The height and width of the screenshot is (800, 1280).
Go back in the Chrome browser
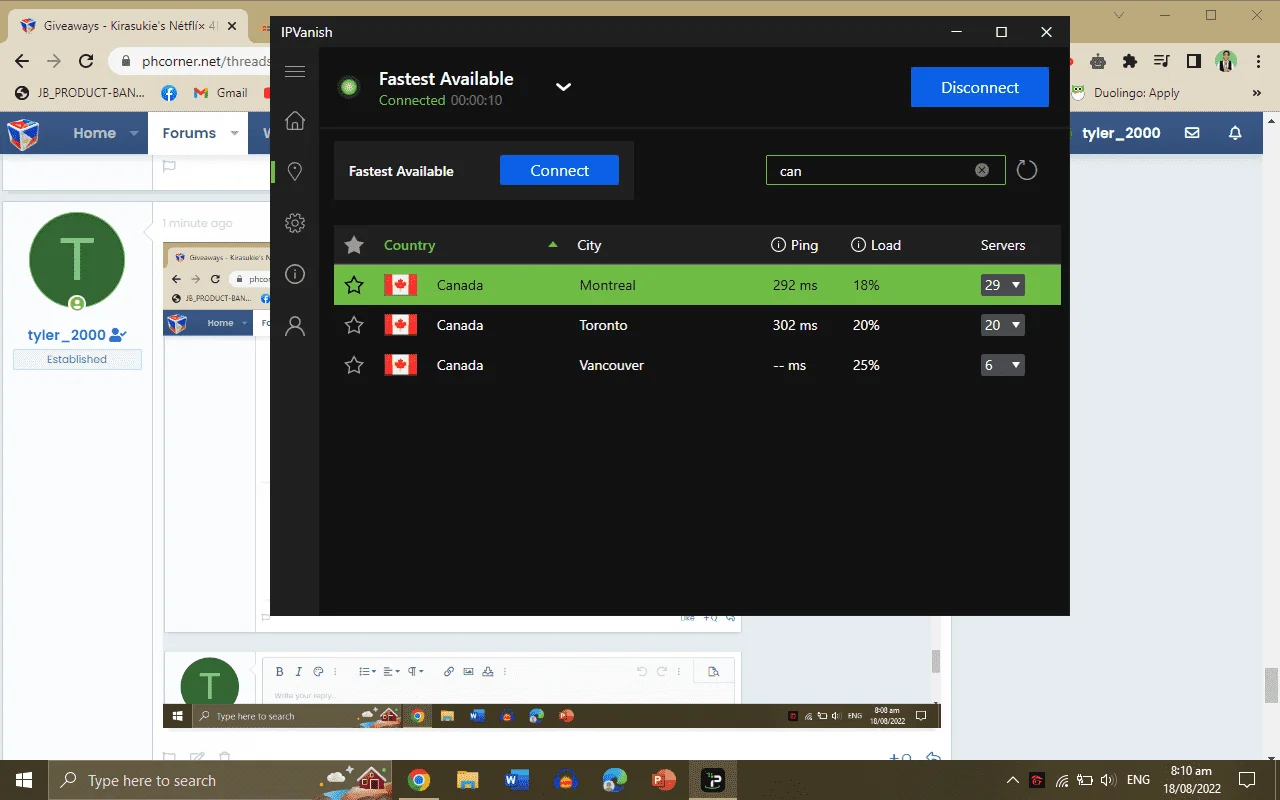coord(22,61)
